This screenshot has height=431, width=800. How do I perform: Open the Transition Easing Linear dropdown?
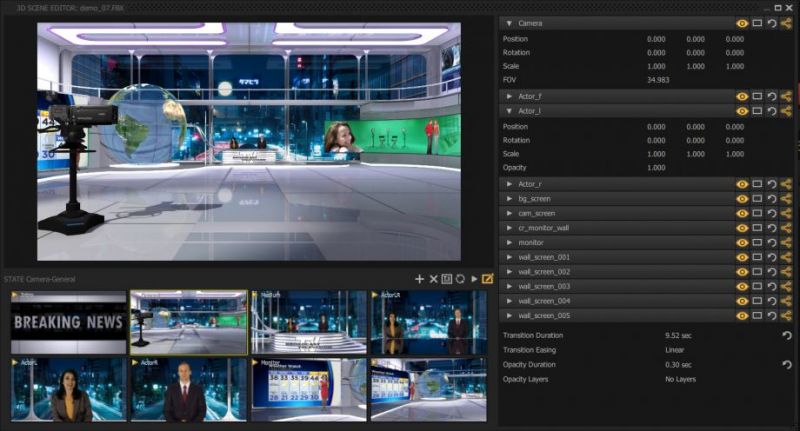pos(675,351)
